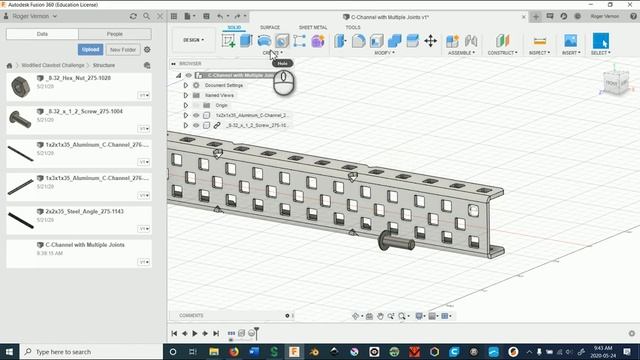Search the data panel

coord(147,16)
